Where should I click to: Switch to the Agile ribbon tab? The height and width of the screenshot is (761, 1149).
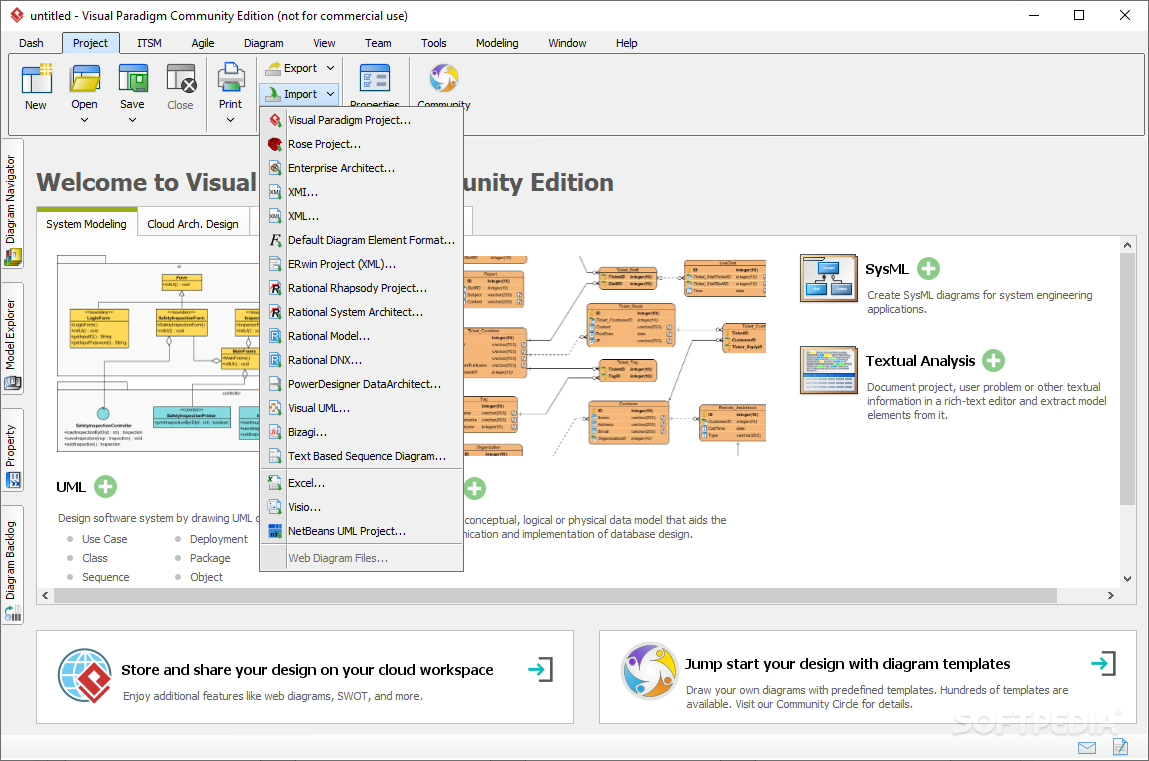tap(203, 43)
